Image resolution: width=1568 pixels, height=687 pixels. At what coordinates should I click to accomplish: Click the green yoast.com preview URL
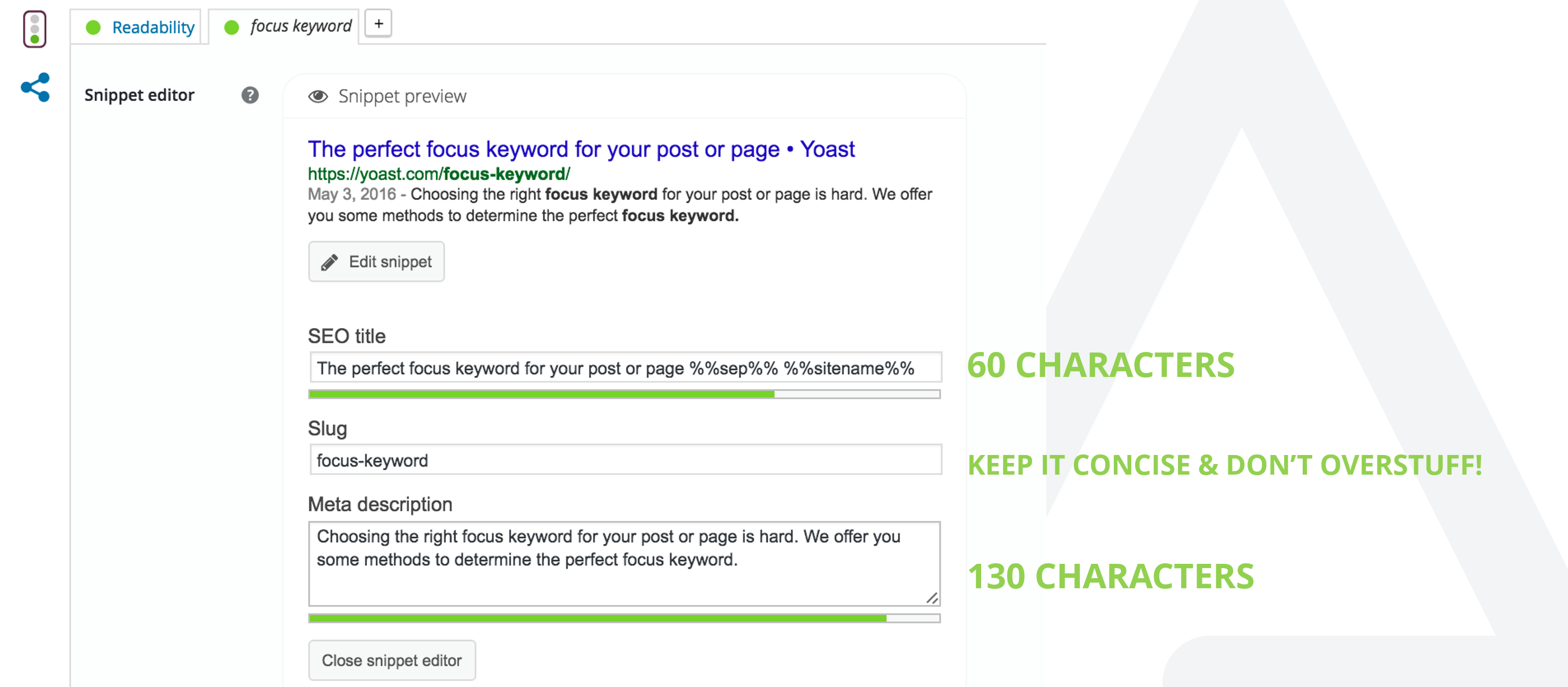coord(439,174)
